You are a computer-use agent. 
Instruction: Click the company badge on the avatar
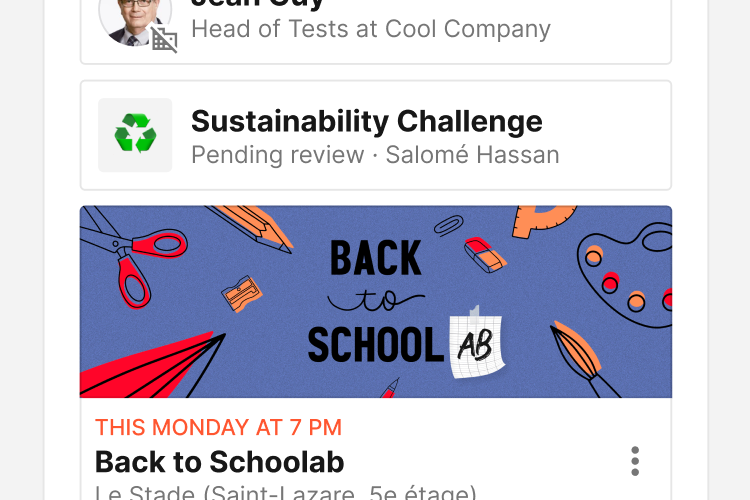pos(164,39)
